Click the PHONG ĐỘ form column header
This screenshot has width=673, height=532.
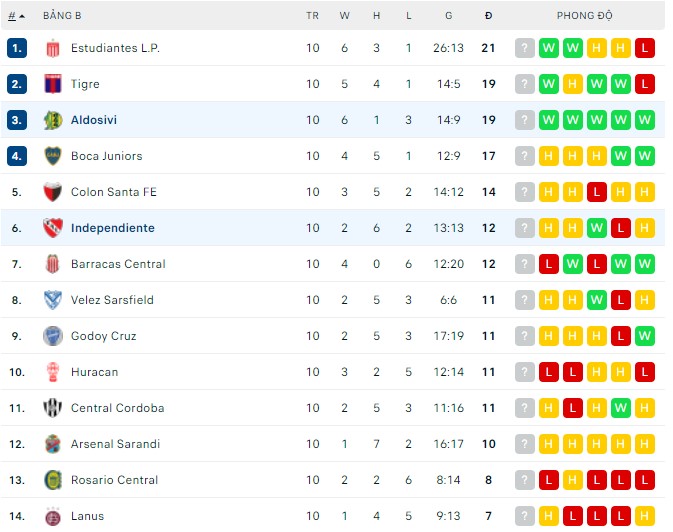tap(585, 16)
